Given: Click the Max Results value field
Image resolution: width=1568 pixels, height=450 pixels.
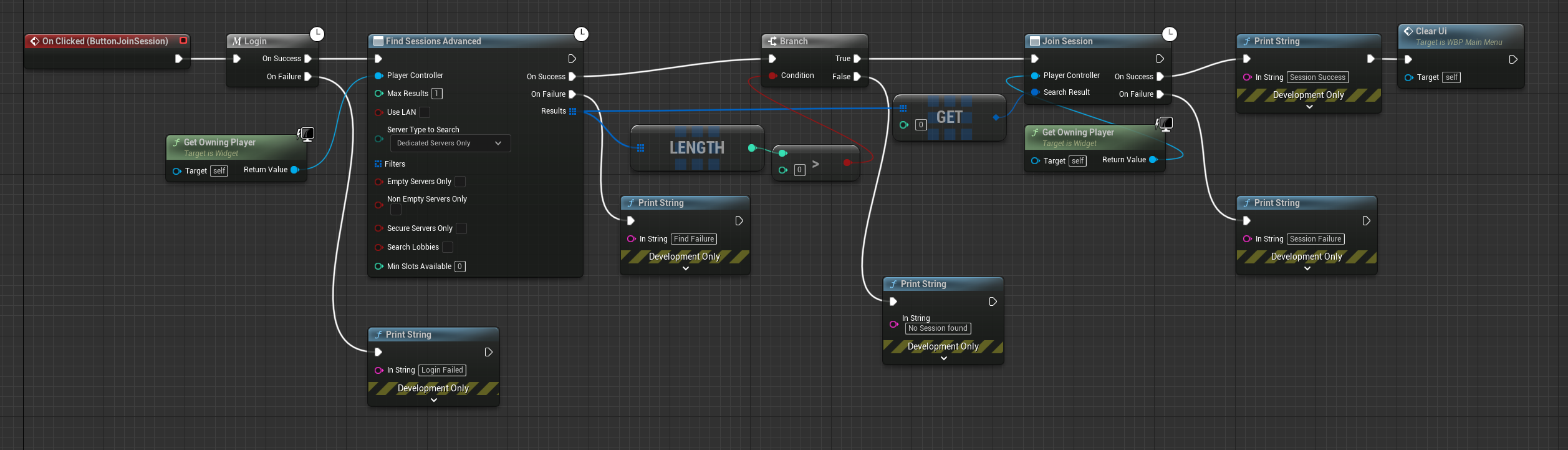Looking at the screenshot, I should [x=437, y=94].
